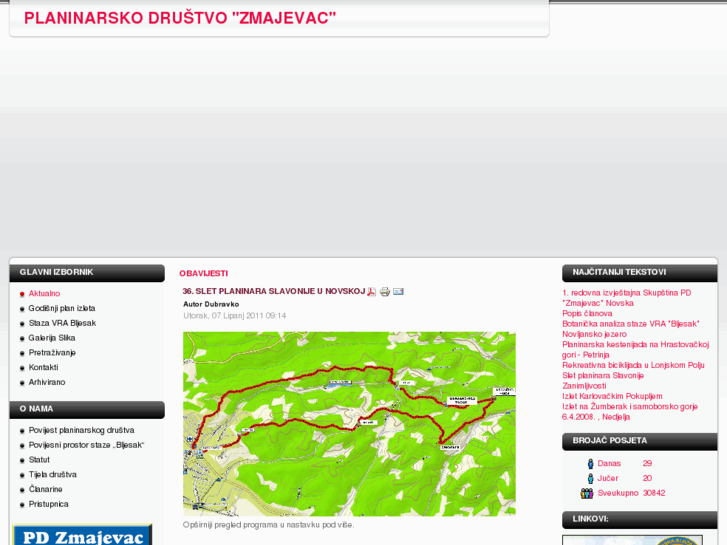This screenshot has width=727, height=545.
Task: Open Tijela društva page
Action: (53, 474)
